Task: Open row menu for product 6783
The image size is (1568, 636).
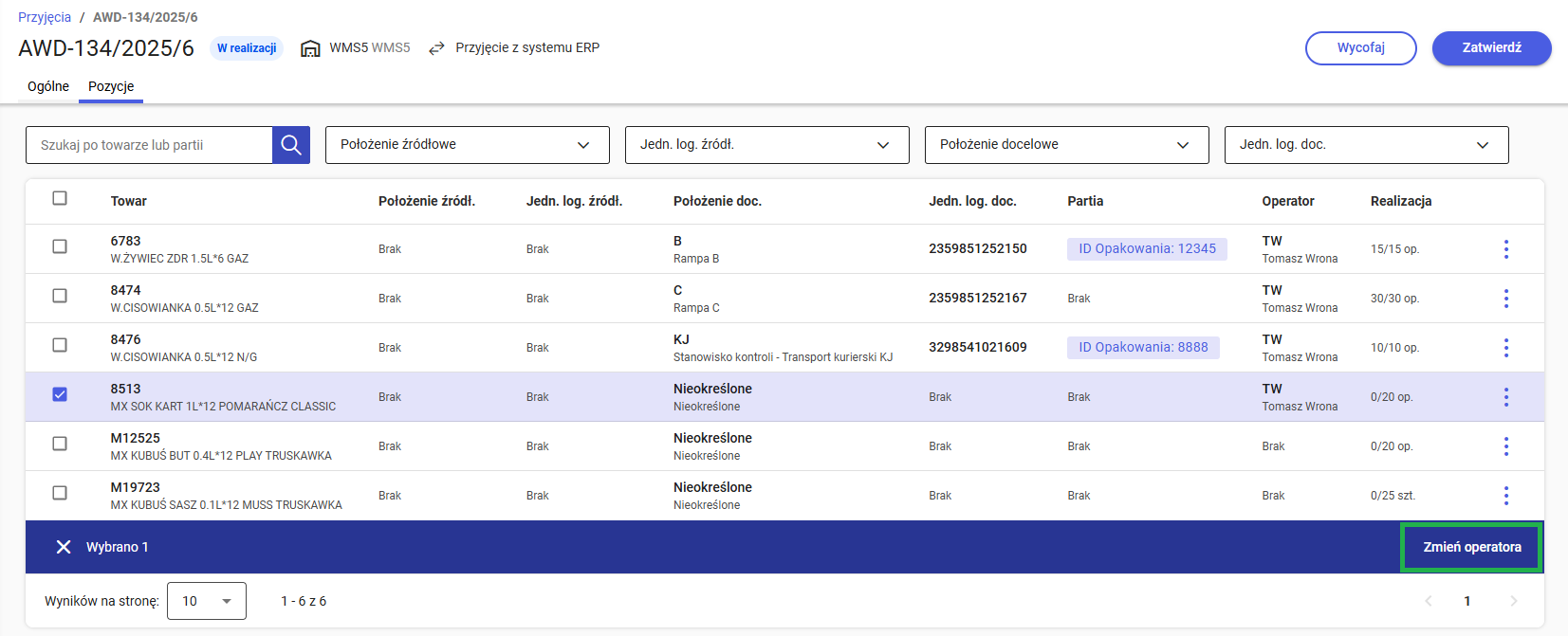Action: [1505, 249]
